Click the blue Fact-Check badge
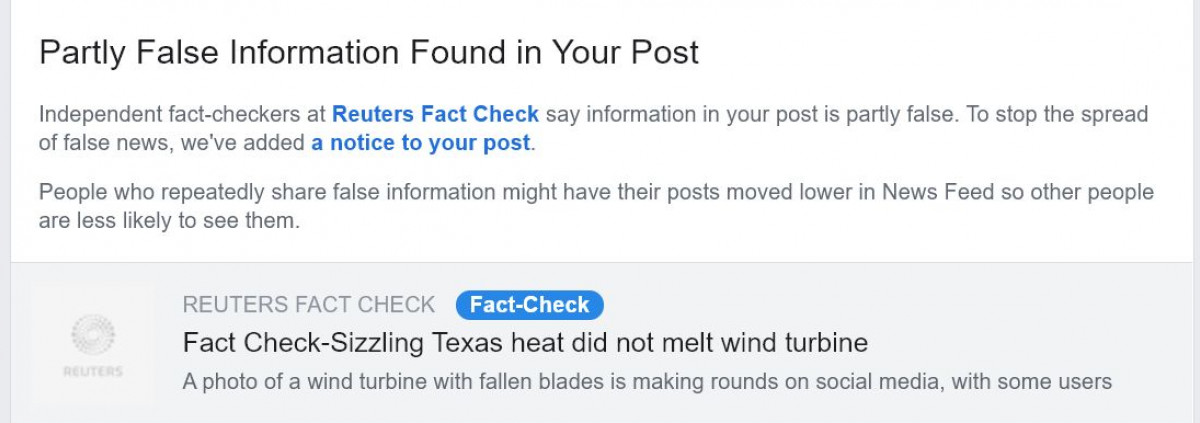This screenshot has height=423, width=1200. (529, 305)
